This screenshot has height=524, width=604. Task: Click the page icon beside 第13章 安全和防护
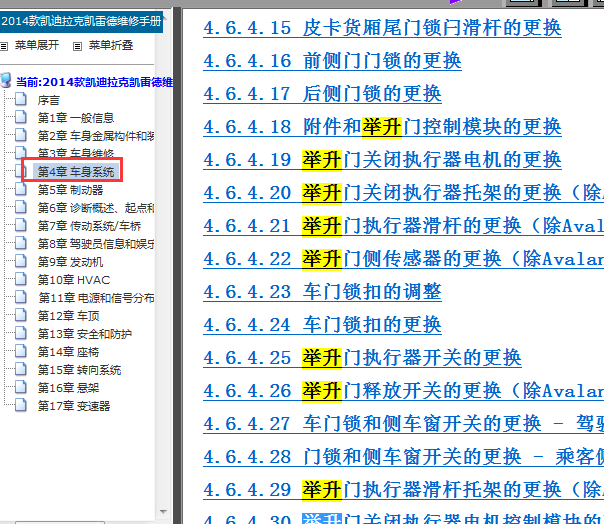(x=21, y=333)
